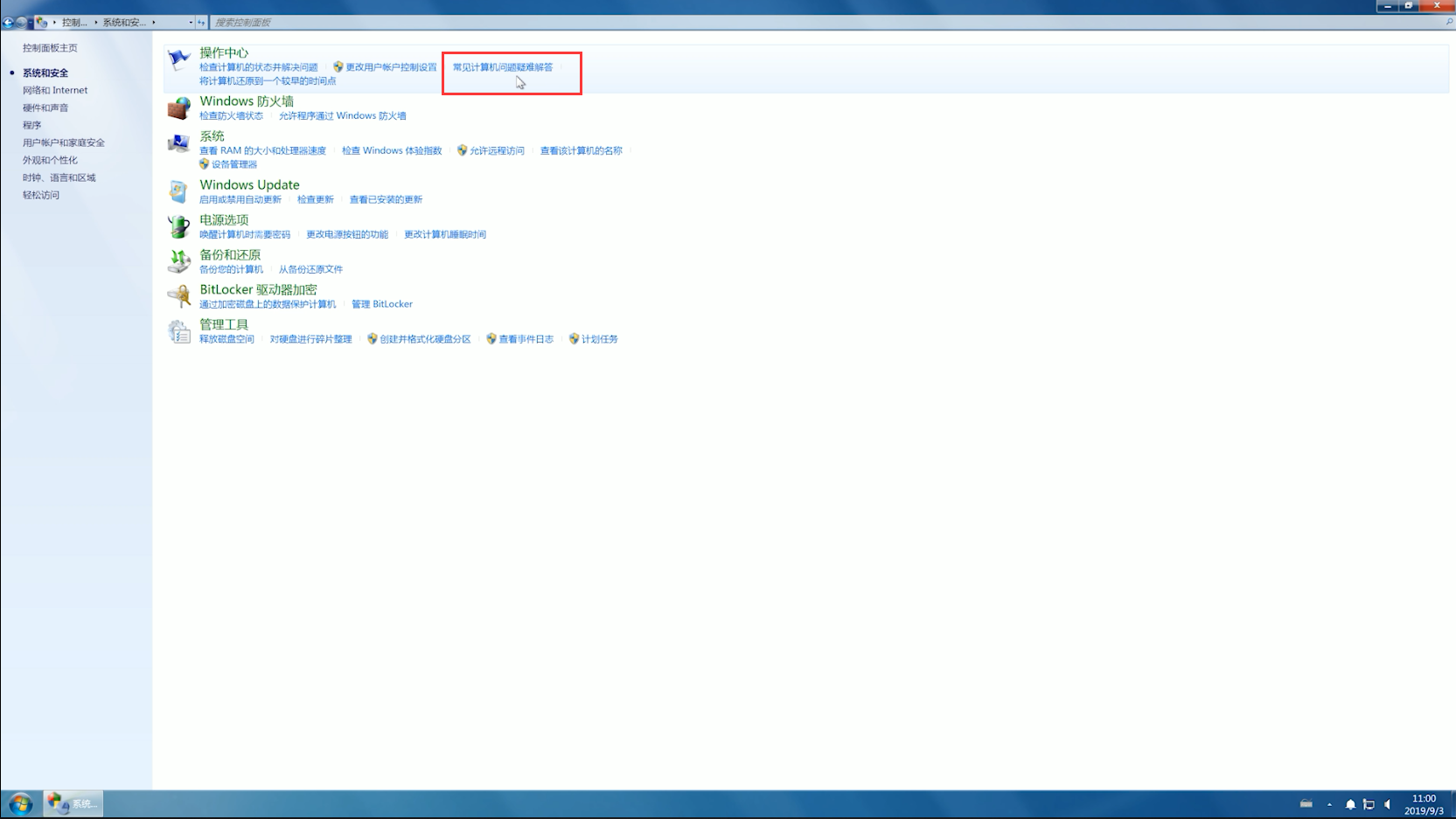Select 程序 in sidebar
This screenshot has width=1456, height=819.
[31, 125]
